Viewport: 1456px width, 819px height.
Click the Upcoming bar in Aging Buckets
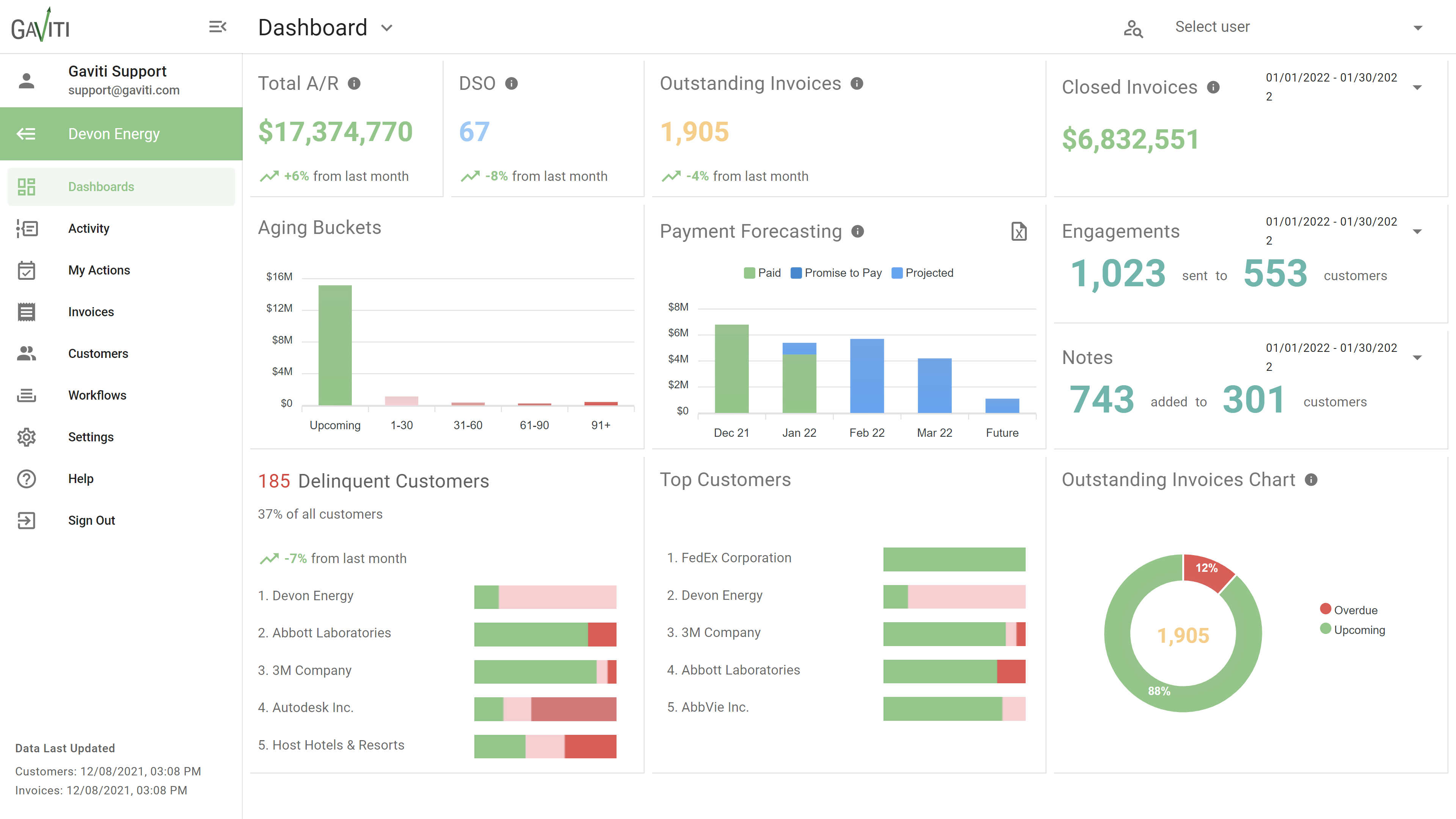pyautogui.click(x=334, y=345)
